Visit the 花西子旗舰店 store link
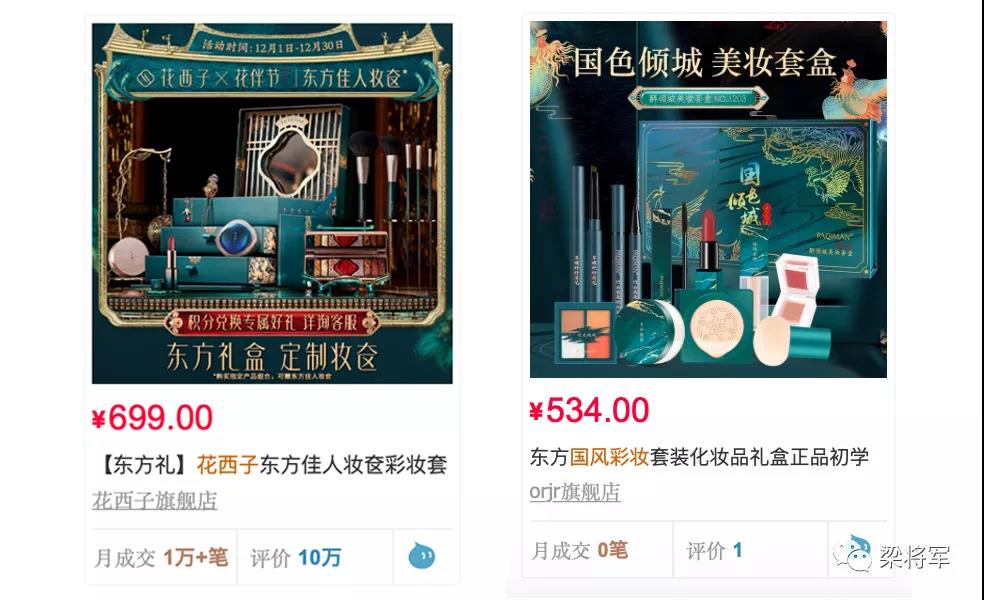Image resolution: width=984 pixels, height=600 pixels. 155,501
